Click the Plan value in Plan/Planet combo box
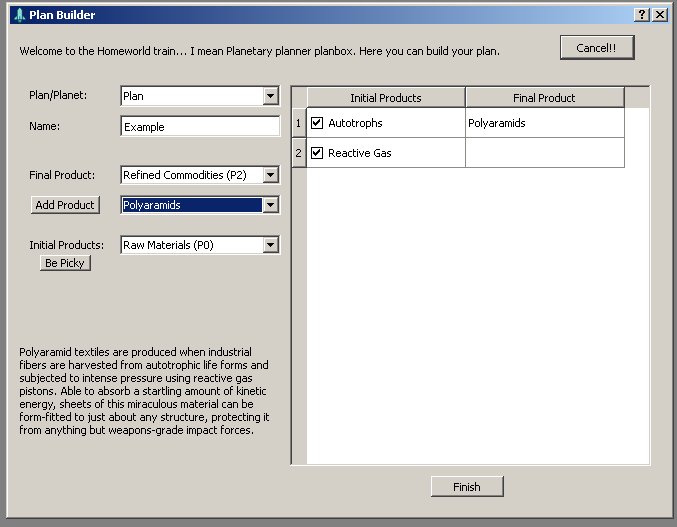This screenshot has height=527, width=677. tap(133, 96)
